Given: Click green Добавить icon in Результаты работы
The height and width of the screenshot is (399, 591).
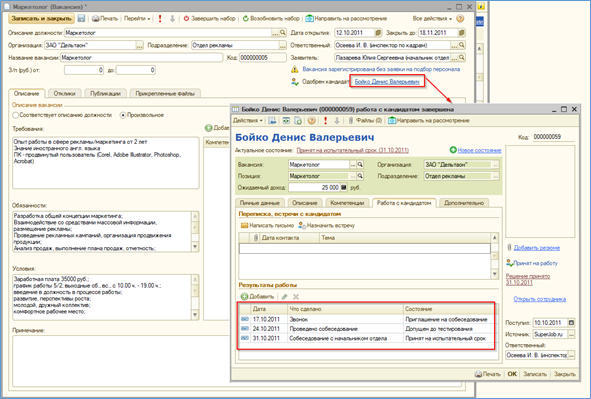Looking at the screenshot, I should coord(244,297).
